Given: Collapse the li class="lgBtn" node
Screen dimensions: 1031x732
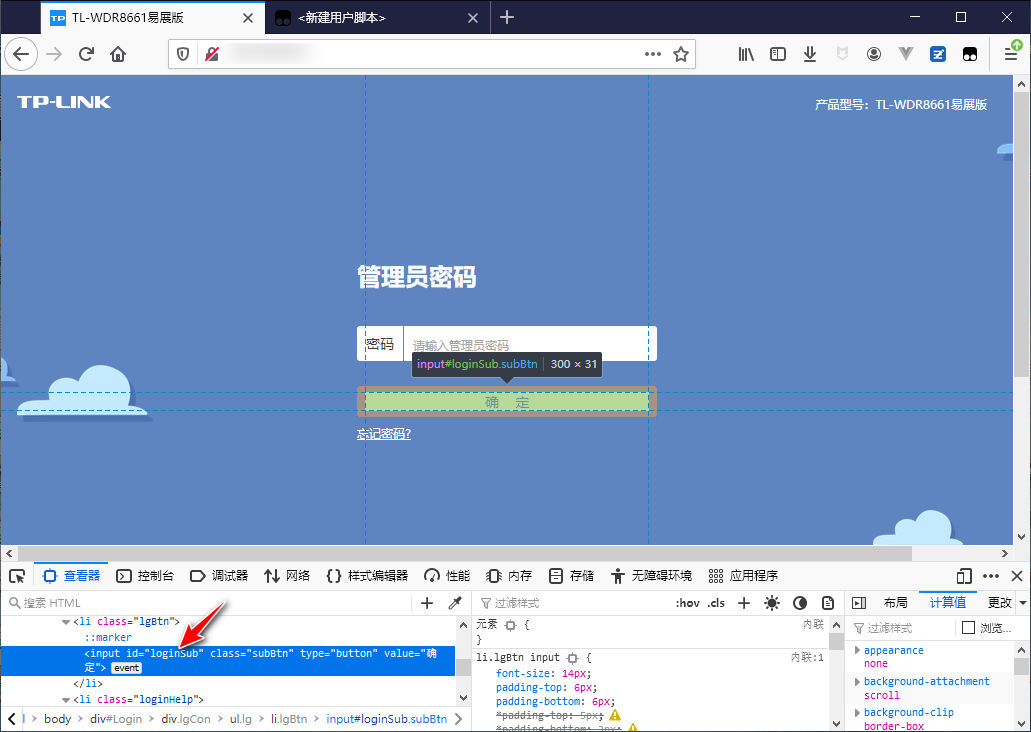Looking at the screenshot, I should (x=66, y=622).
